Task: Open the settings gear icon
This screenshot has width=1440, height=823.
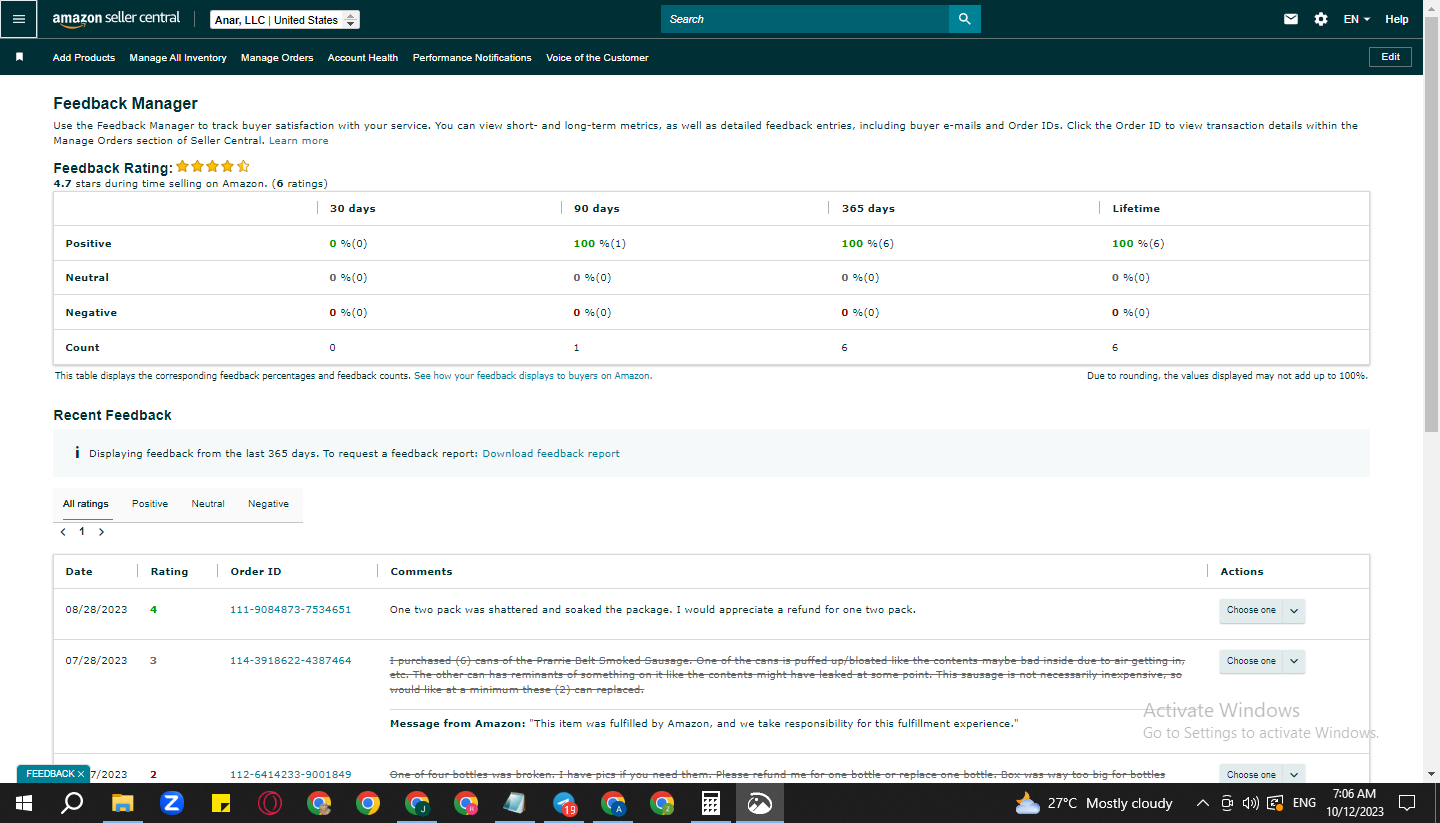Action: pyautogui.click(x=1321, y=19)
